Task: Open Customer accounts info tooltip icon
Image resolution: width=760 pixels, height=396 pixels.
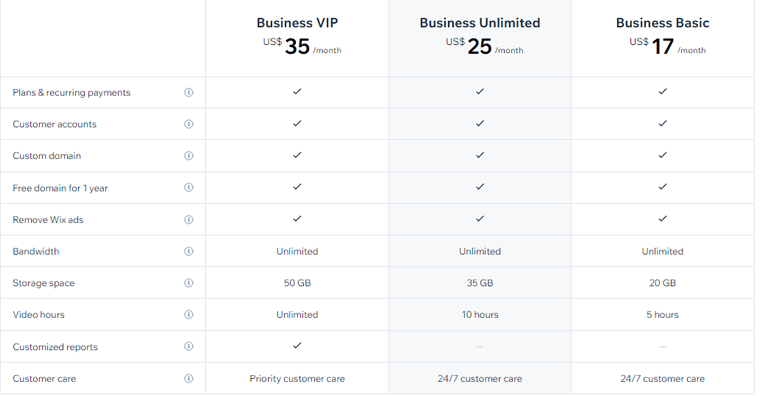Action: (189, 124)
